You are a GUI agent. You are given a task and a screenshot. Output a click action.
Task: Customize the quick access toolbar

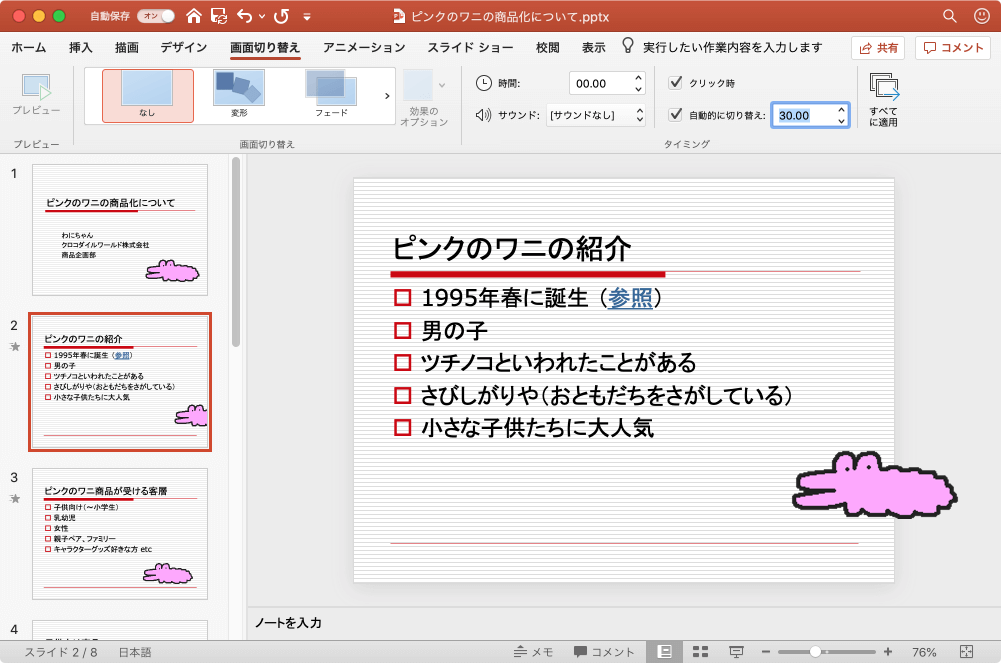coord(307,17)
